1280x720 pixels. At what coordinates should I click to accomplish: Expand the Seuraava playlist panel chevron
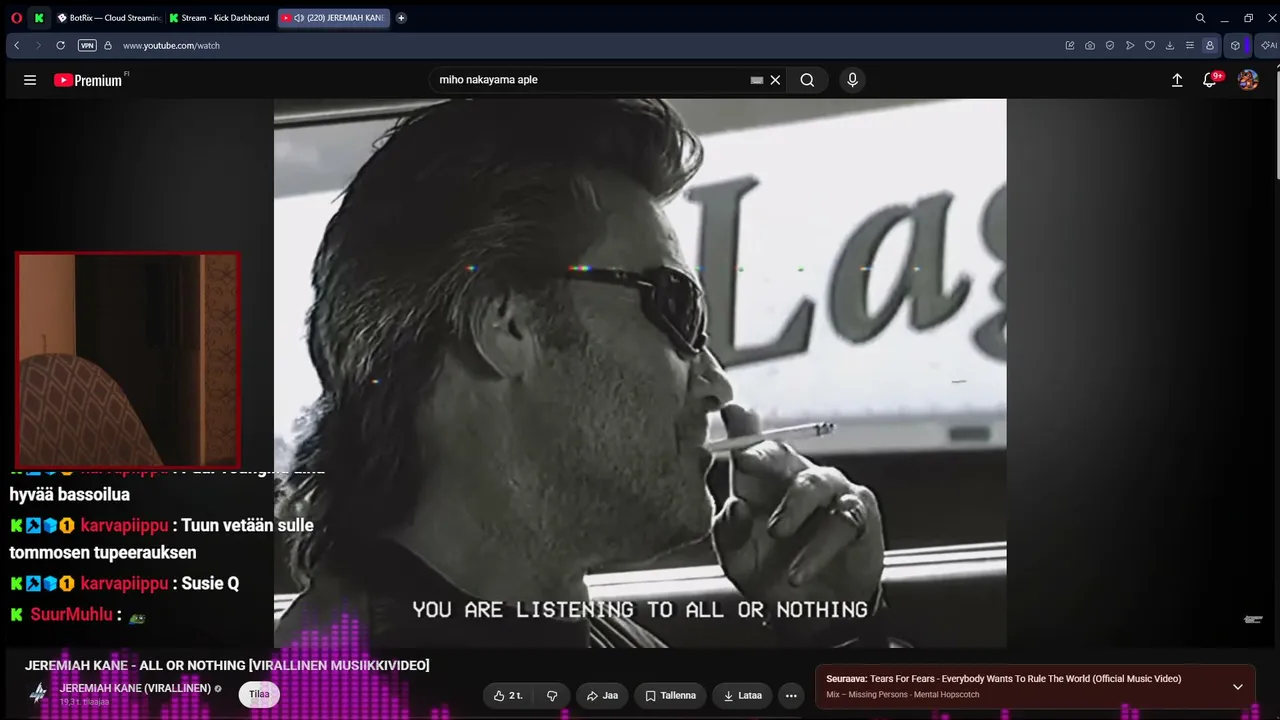1238,687
